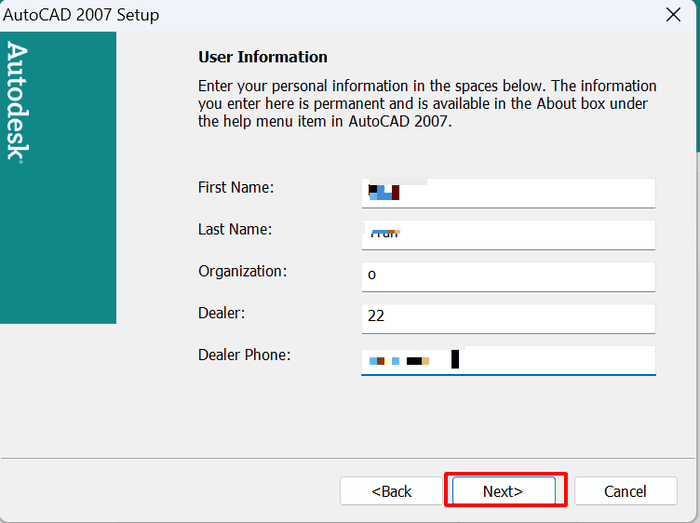The width and height of the screenshot is (700, 523).
Task: Click the Organization label
Action: [x=242, y=271]
